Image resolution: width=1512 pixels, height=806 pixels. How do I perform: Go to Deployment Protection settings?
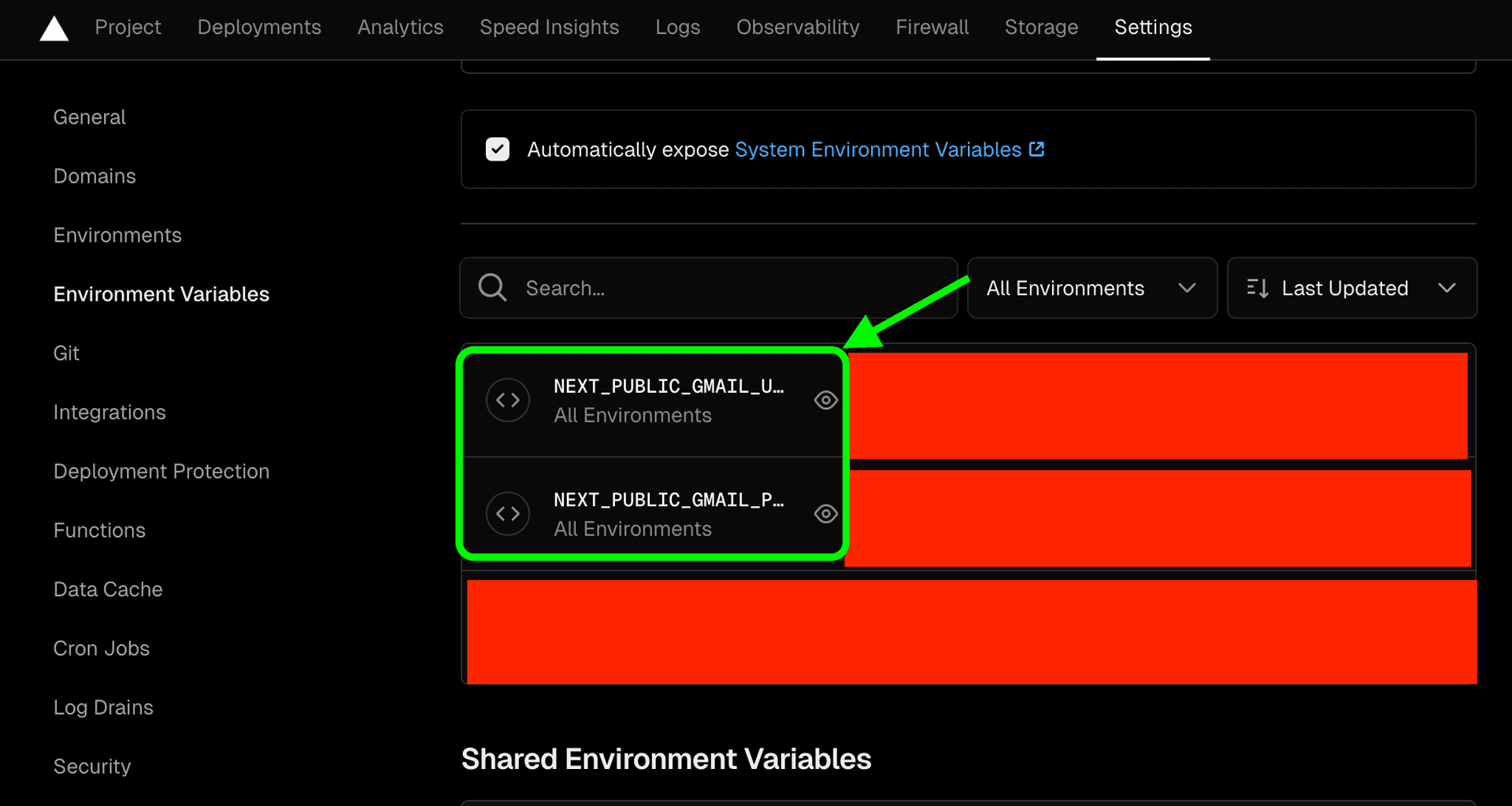pyautogui.click(x=161, y=471)
